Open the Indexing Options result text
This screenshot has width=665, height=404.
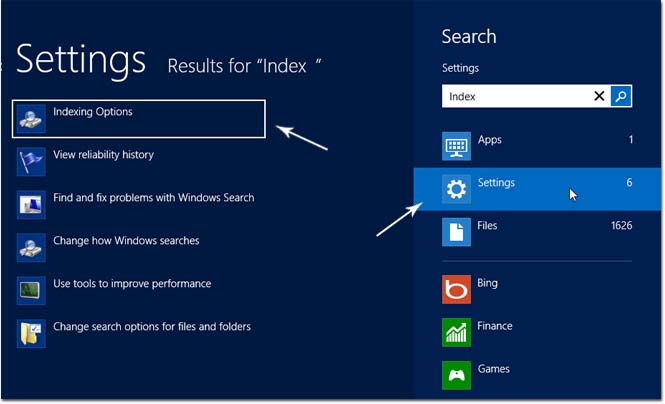pos(92,112)
